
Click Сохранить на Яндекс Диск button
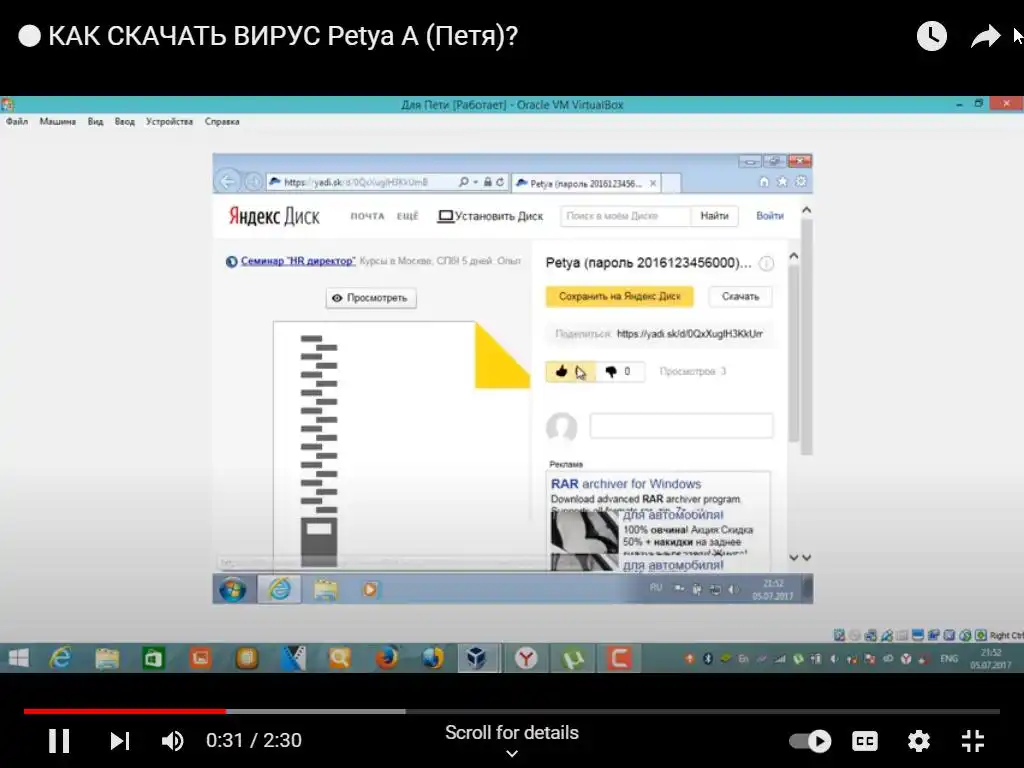tap(620, 296)
